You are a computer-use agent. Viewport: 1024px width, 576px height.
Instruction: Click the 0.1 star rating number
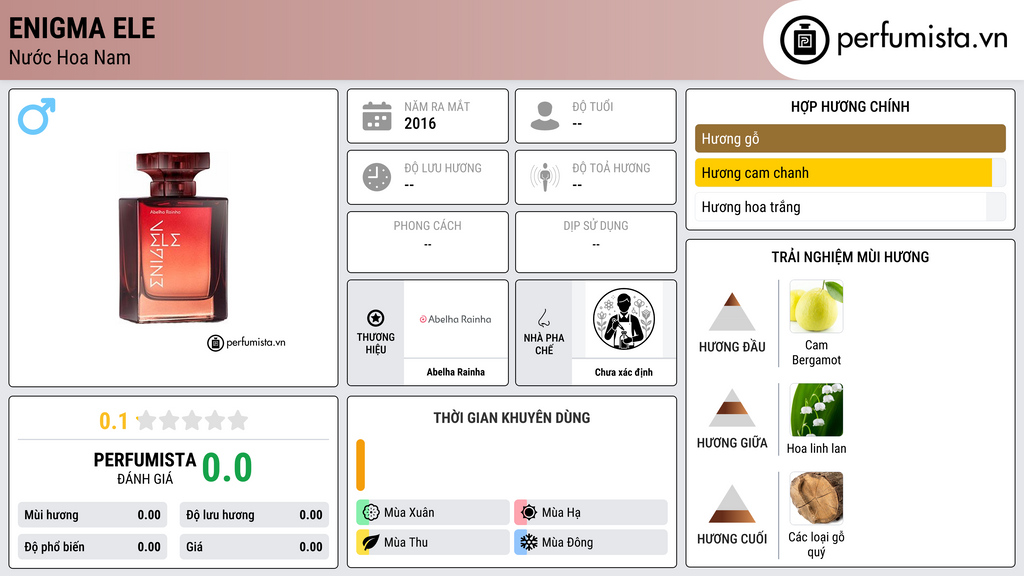coord(114,421)
